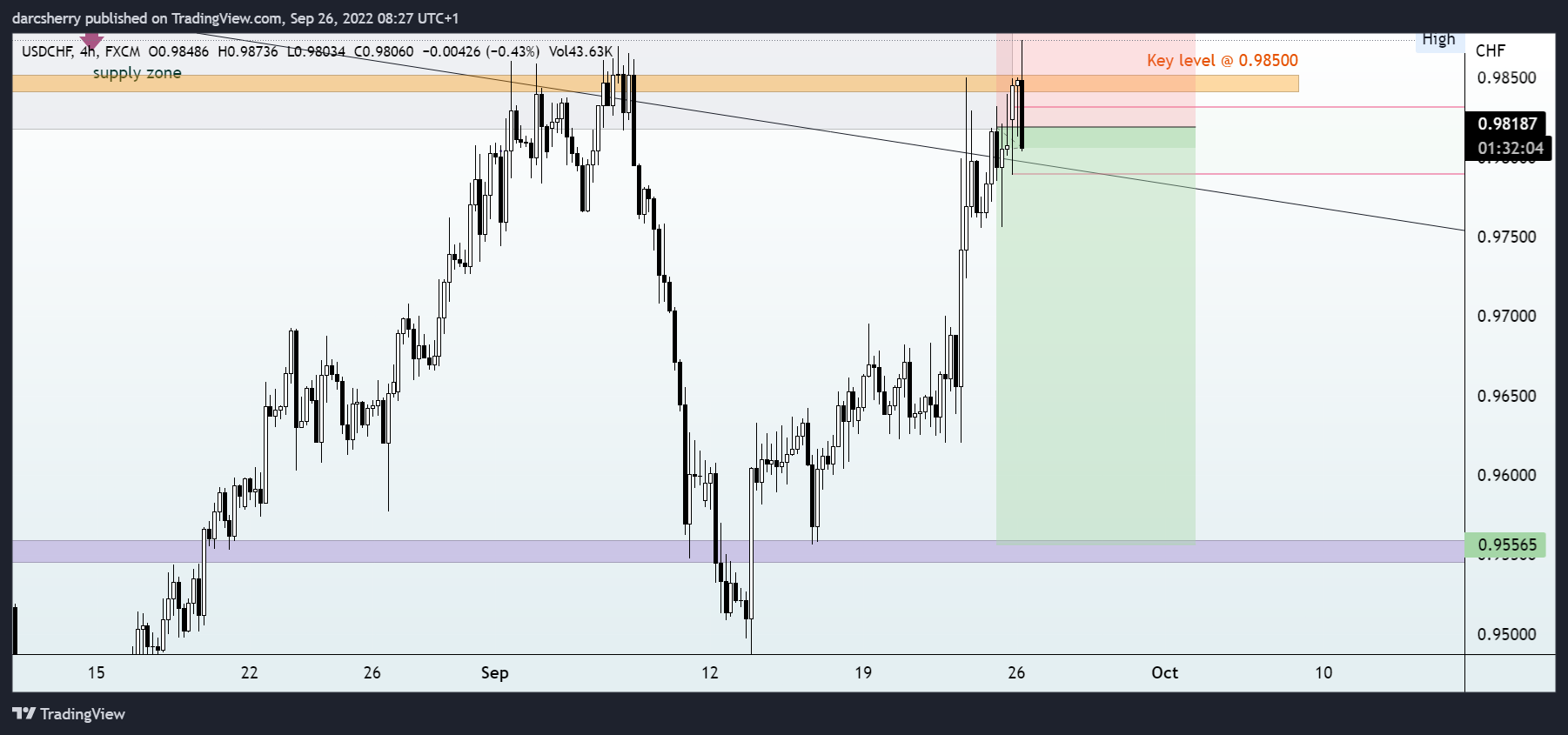1568x735 pixels.
Task: Click the 'supply zone' text label
Action: [x=137, y=73]
